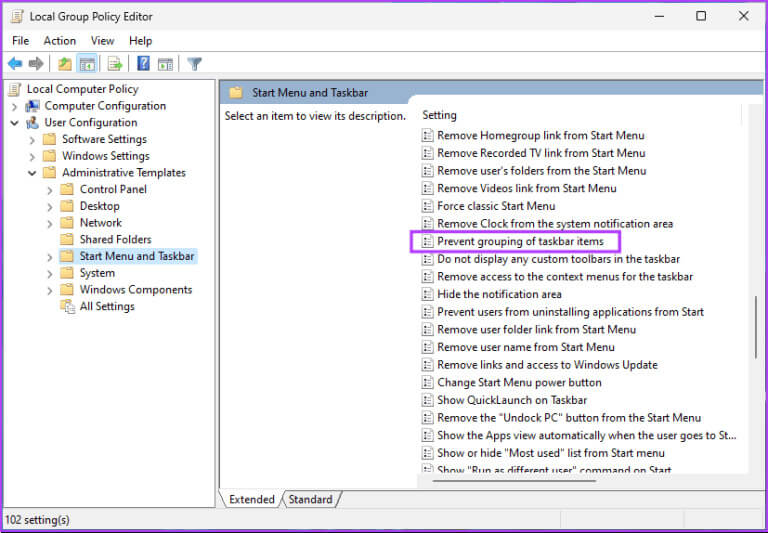768x533 pixels.
Task: Select the Desktop tree item
Action: [x=100, y=206]
